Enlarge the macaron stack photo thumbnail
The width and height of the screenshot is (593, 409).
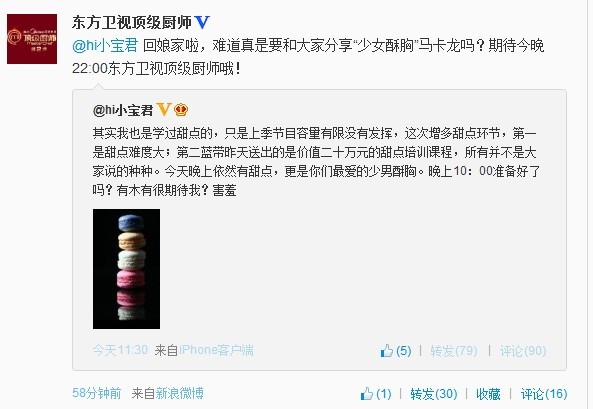(126, 269)
